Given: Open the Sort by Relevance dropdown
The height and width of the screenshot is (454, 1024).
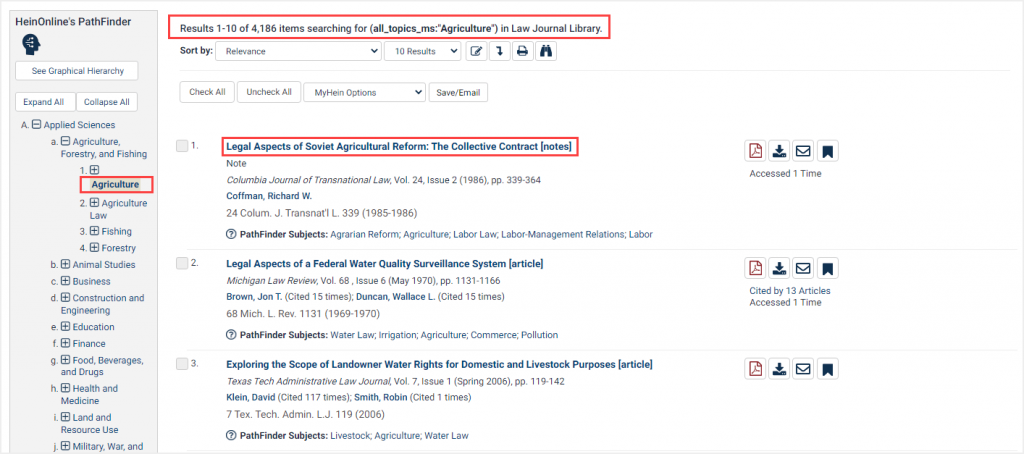Looking at the screenshot, I should [298, 51].
